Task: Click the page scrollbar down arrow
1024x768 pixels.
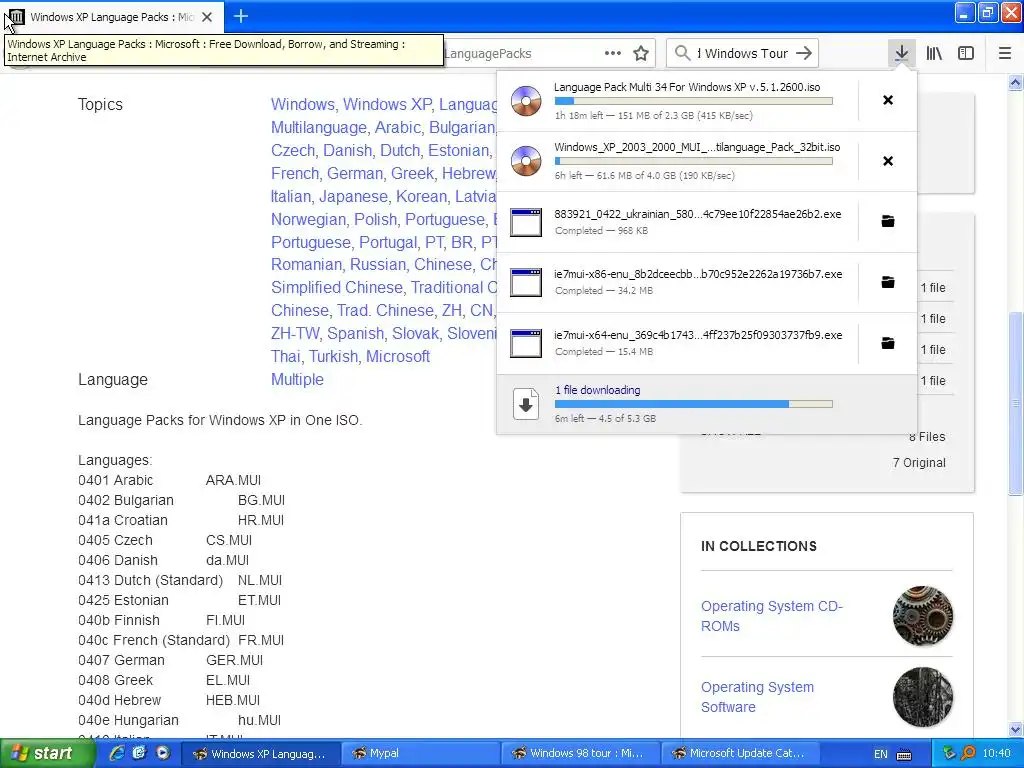Action: [1016, 729]
